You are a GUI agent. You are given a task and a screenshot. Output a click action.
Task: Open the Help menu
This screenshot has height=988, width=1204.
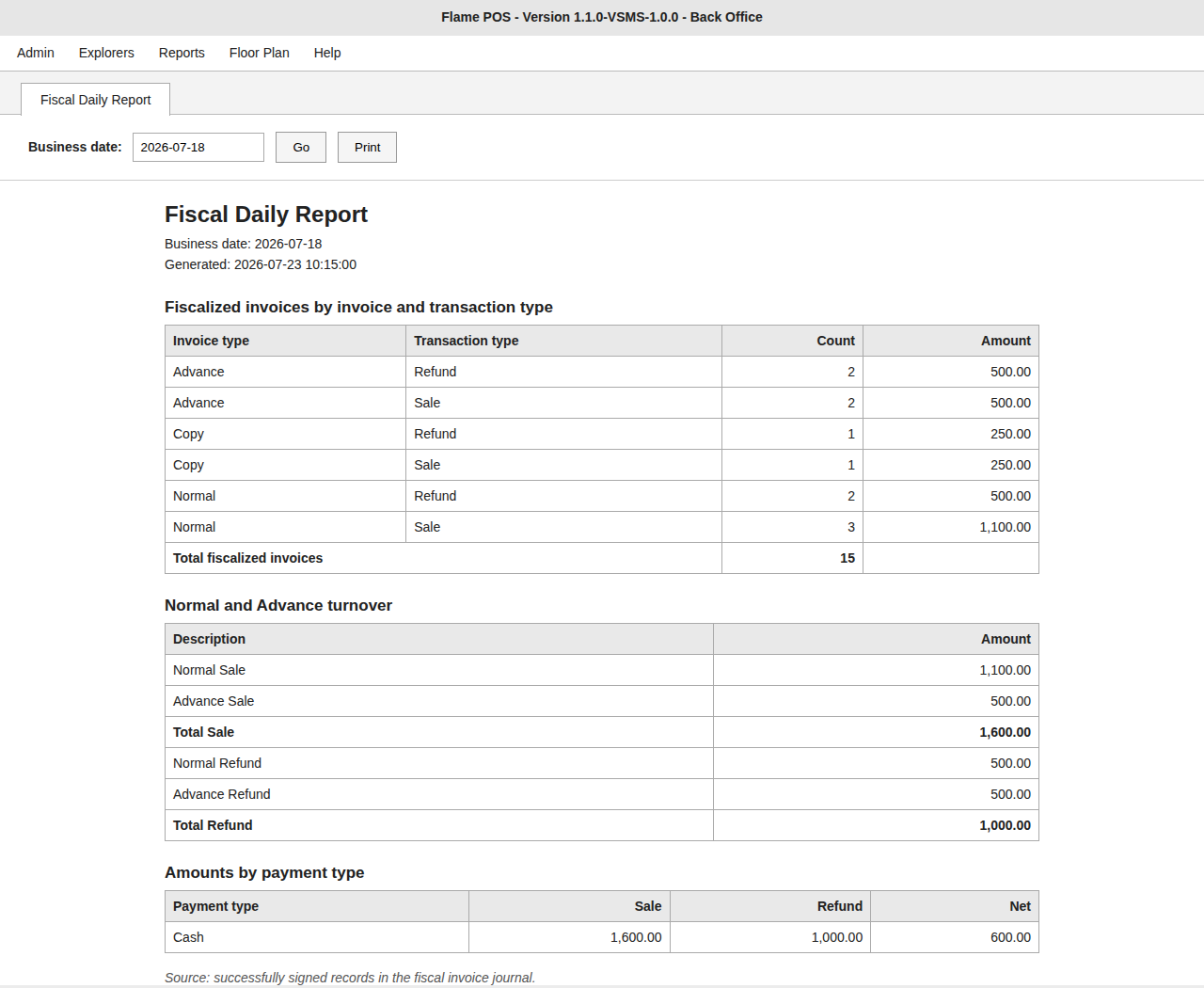(327, 53)
